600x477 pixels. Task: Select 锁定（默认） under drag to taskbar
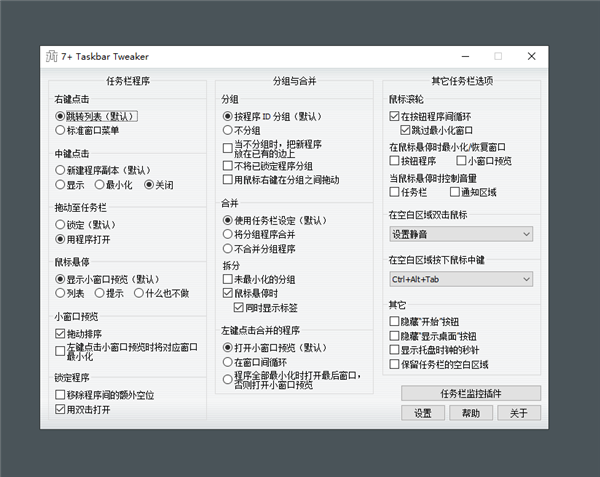(60, 225)
